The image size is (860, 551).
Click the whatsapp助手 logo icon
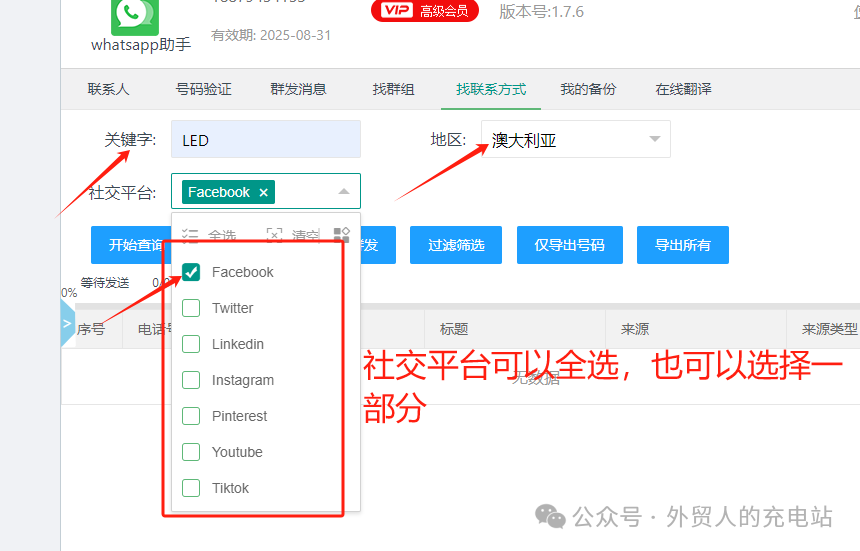[135, 17]
